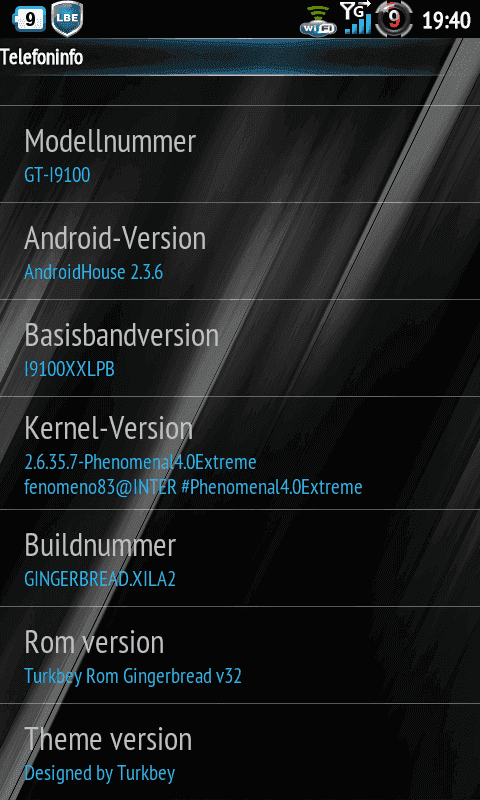The image size is (480, 800).
Task: Select the Rom version item
Action: [x=240, y=655]
